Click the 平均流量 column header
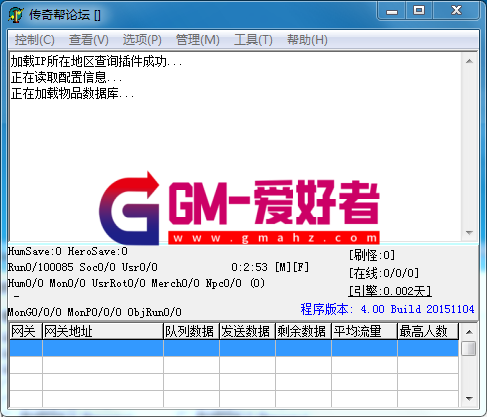 (x=364, y=331)
